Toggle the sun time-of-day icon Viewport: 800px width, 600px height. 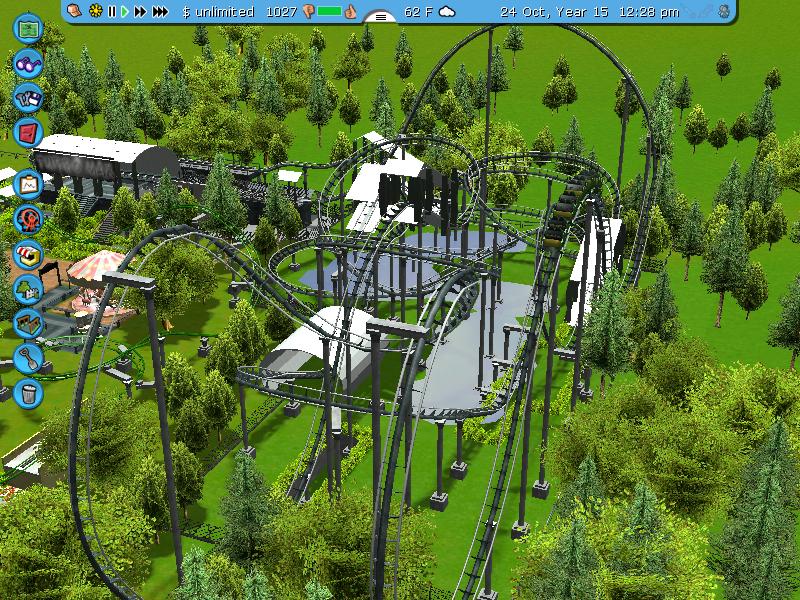point(95,11)
